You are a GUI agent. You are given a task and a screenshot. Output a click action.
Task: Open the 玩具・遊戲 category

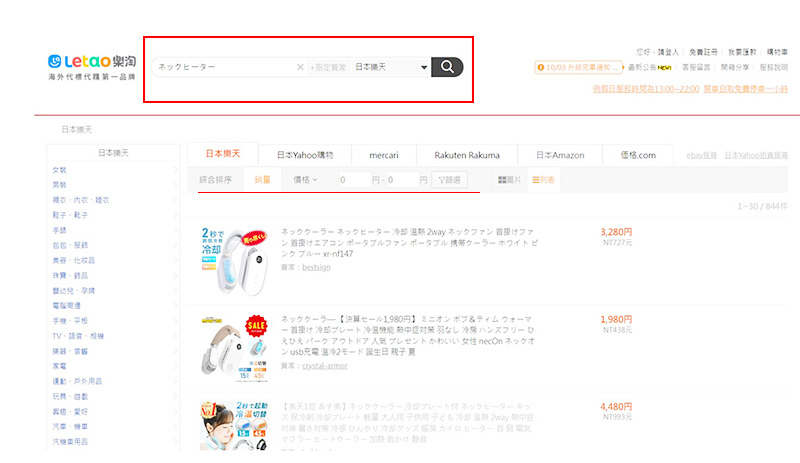click(70, 396)
